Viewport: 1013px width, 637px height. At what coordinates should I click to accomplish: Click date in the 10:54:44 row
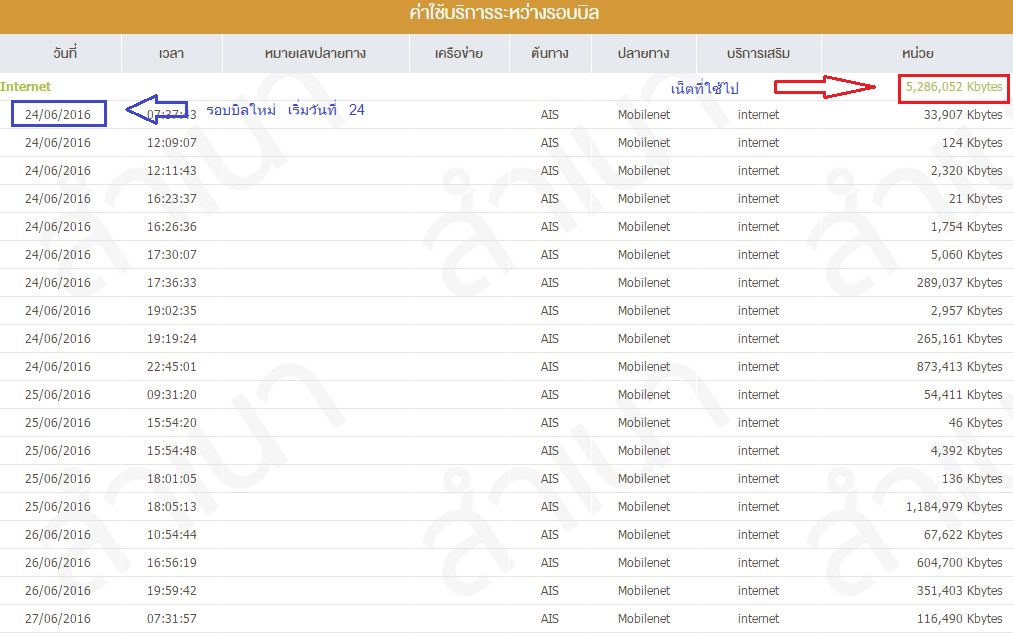click(57, 534)
